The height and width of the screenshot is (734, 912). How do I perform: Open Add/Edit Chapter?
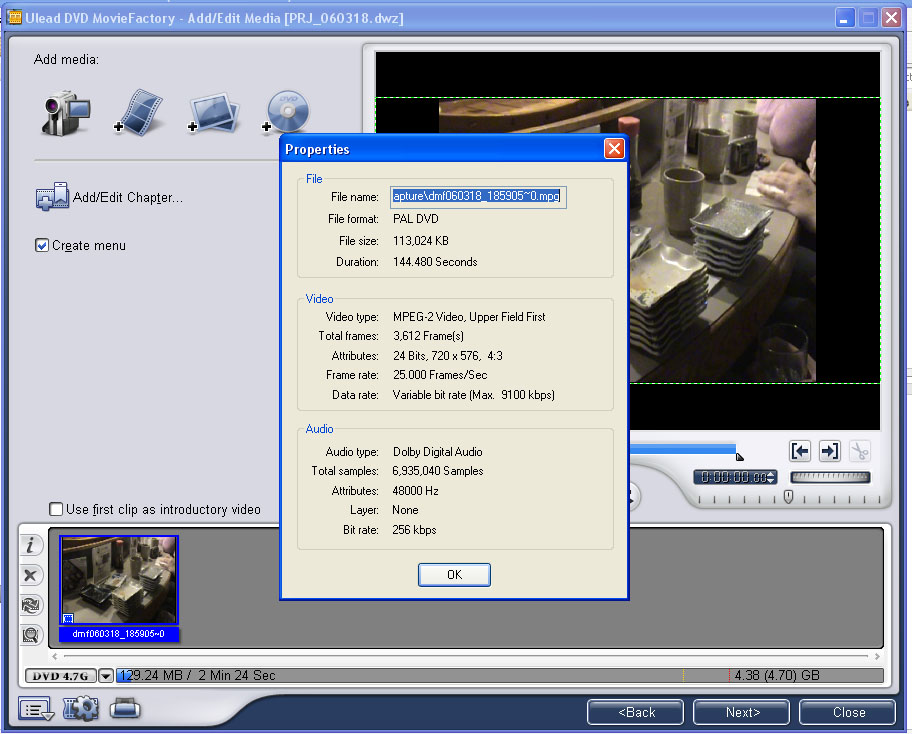pos(110,198)
